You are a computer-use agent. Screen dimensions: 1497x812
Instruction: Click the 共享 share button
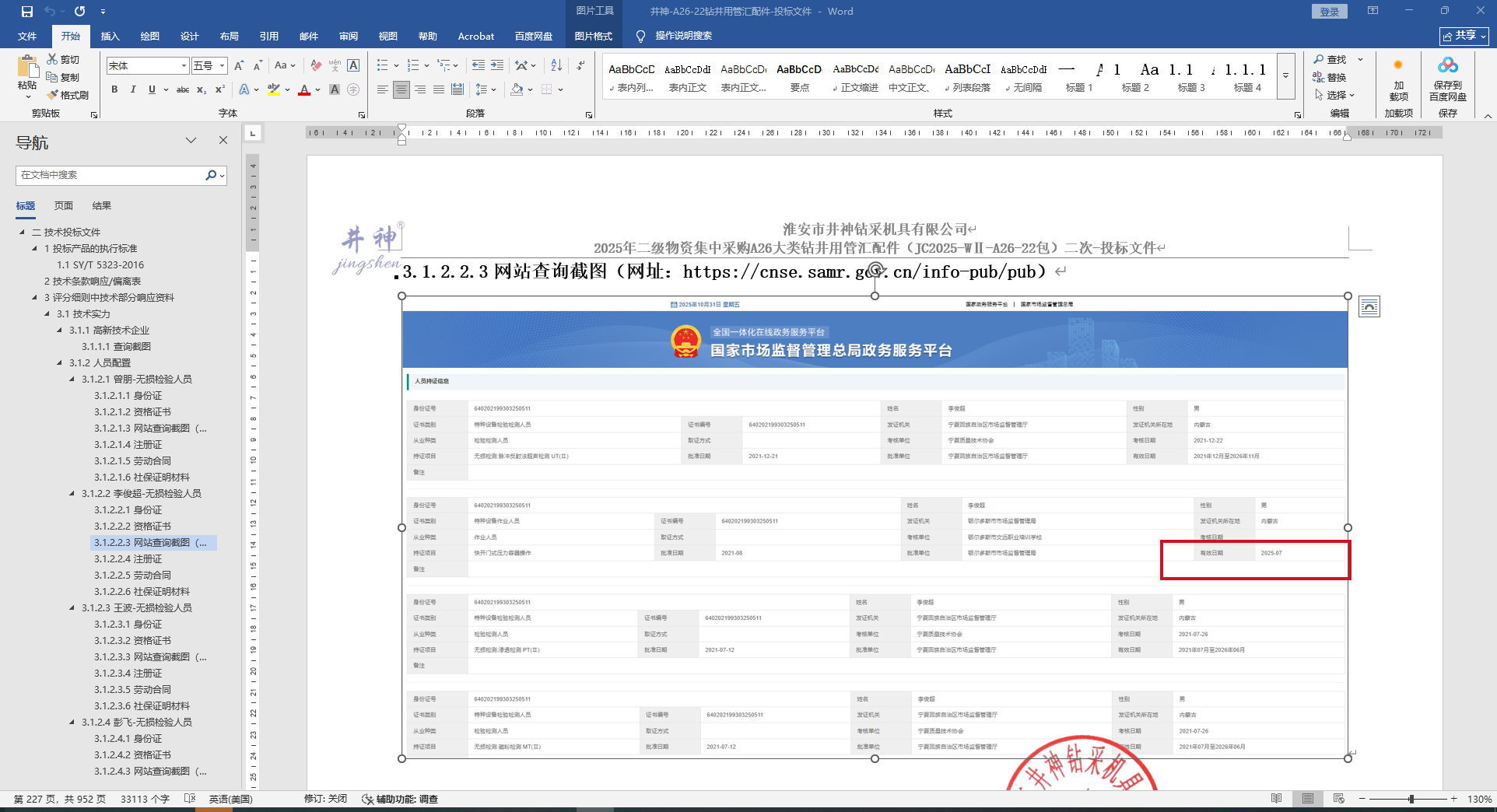(x=1464, y=36)
